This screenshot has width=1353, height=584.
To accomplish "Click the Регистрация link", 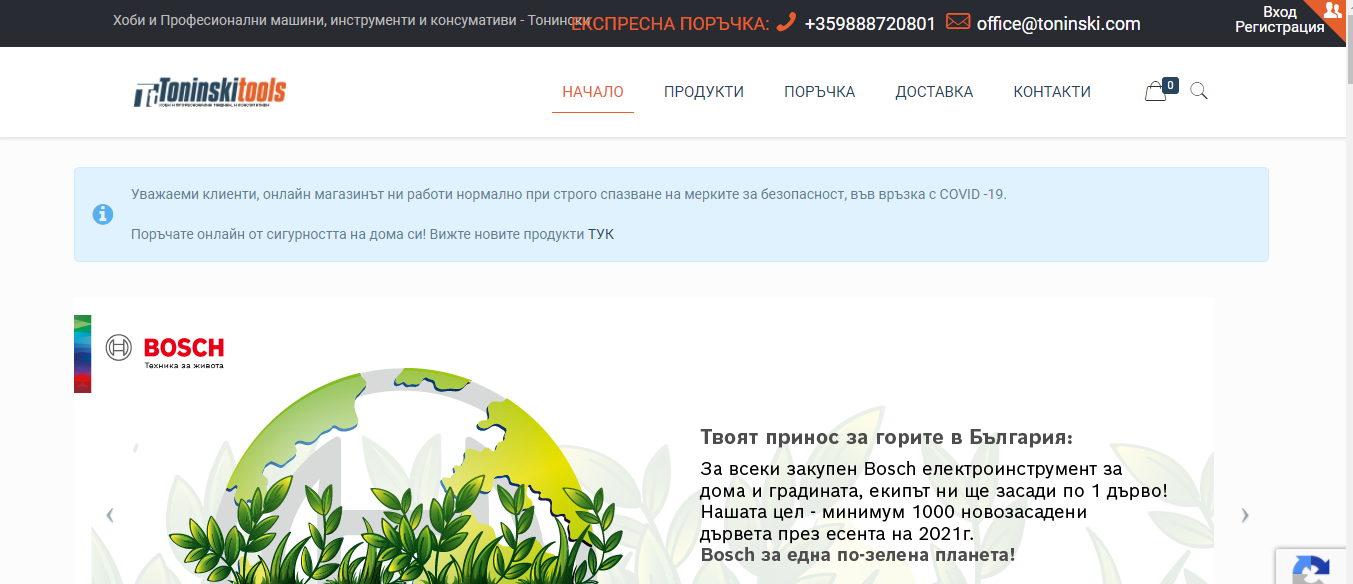I will click(1280, 28).
